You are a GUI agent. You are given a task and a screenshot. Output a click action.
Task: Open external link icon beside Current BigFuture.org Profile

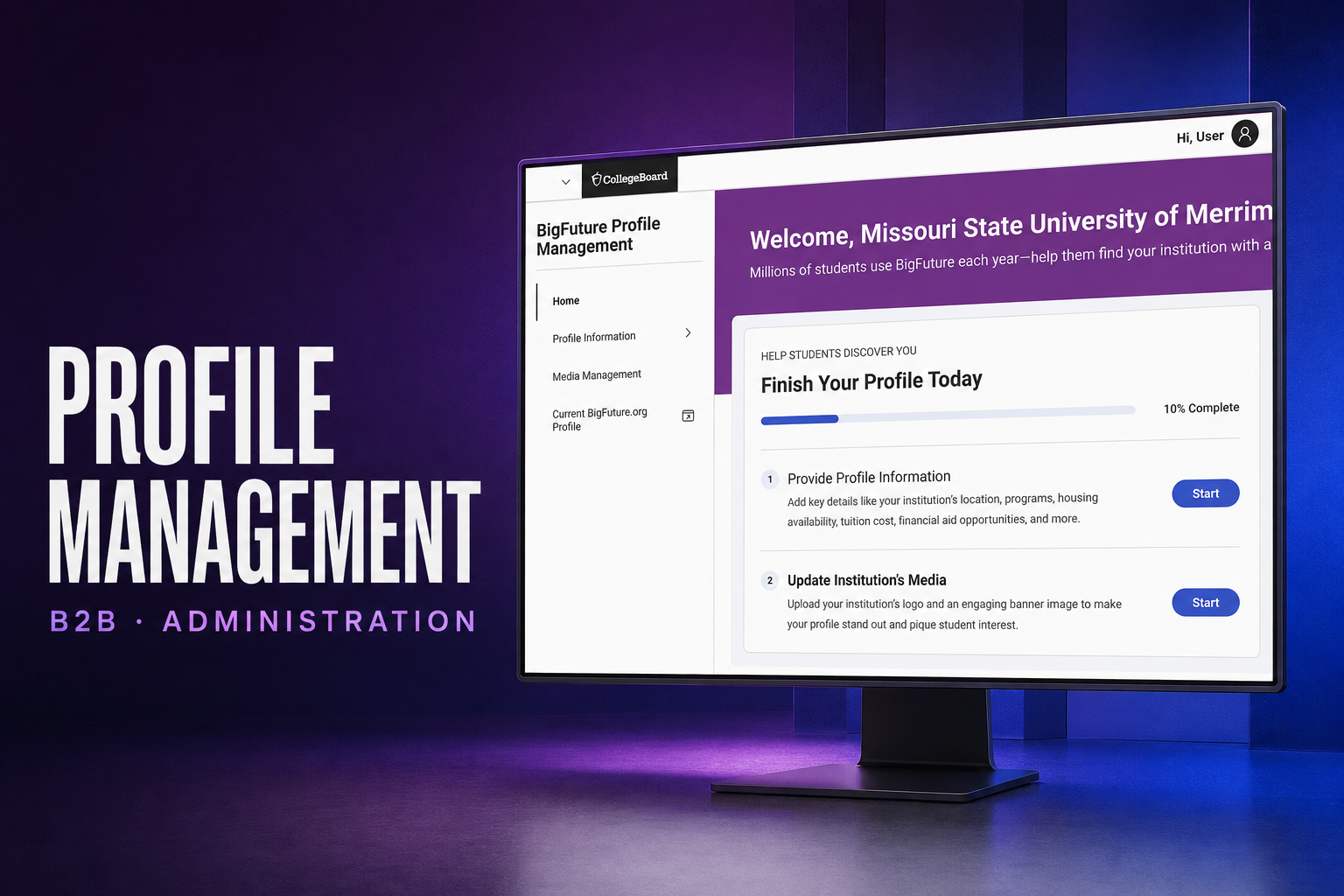(x=688, y=416)
